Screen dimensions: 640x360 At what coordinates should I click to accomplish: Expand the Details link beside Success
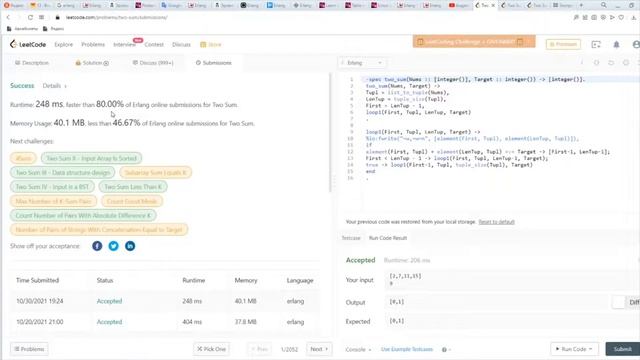[x=54, y=86]
